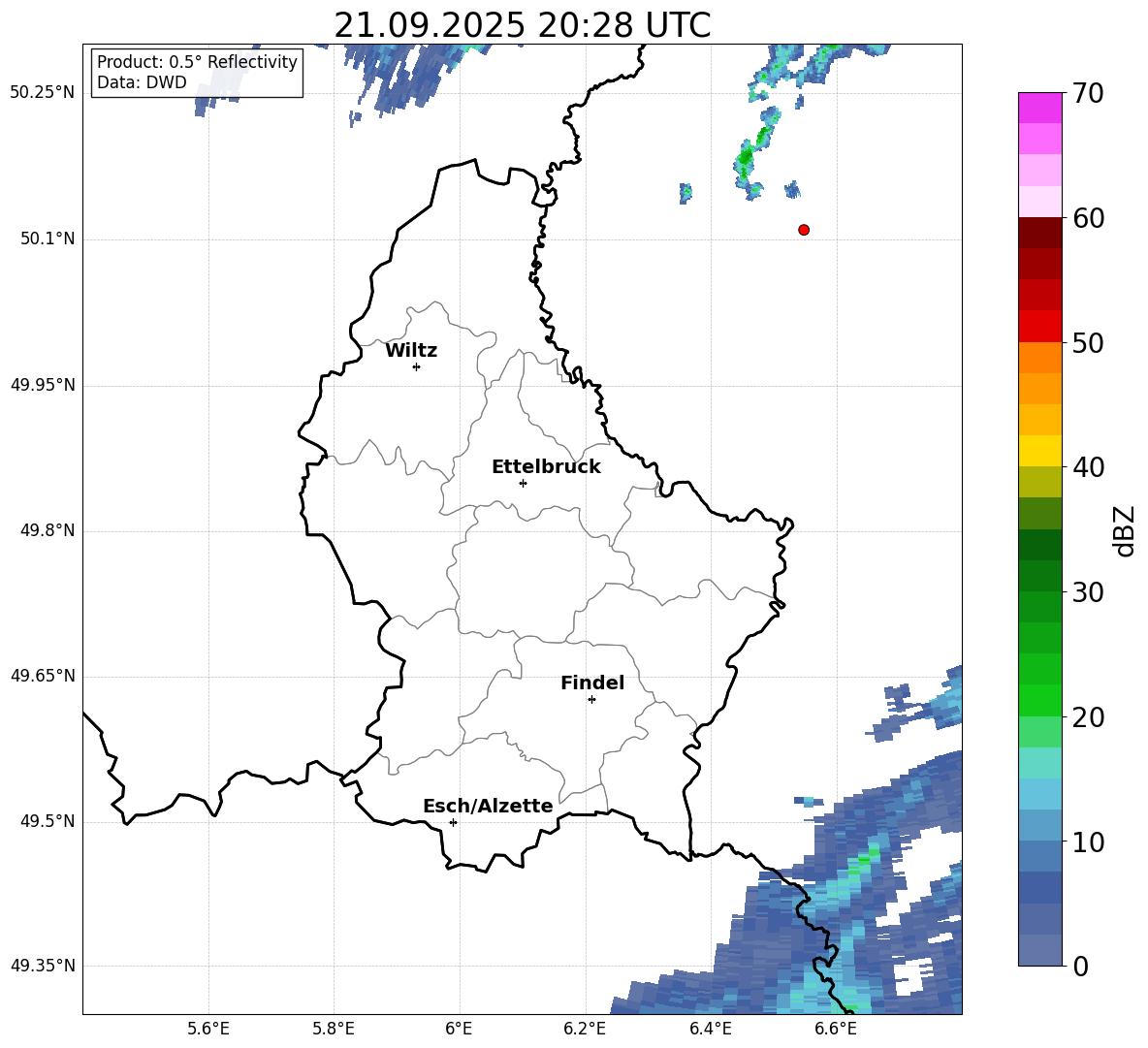
Task: Select the Esch/Alzette label
Action: pos(488,806)
